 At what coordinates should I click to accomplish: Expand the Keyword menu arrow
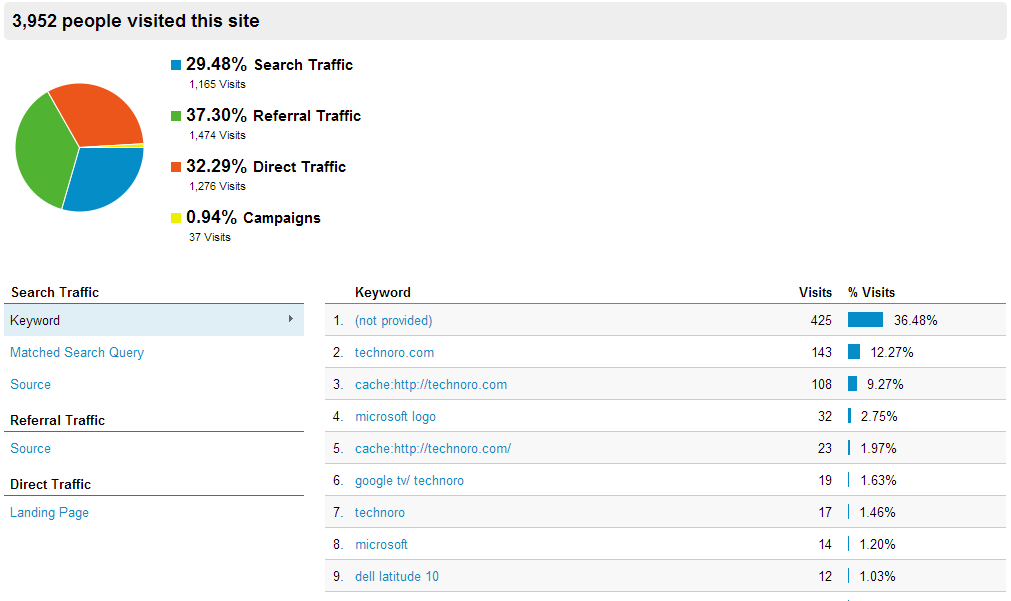291,319
